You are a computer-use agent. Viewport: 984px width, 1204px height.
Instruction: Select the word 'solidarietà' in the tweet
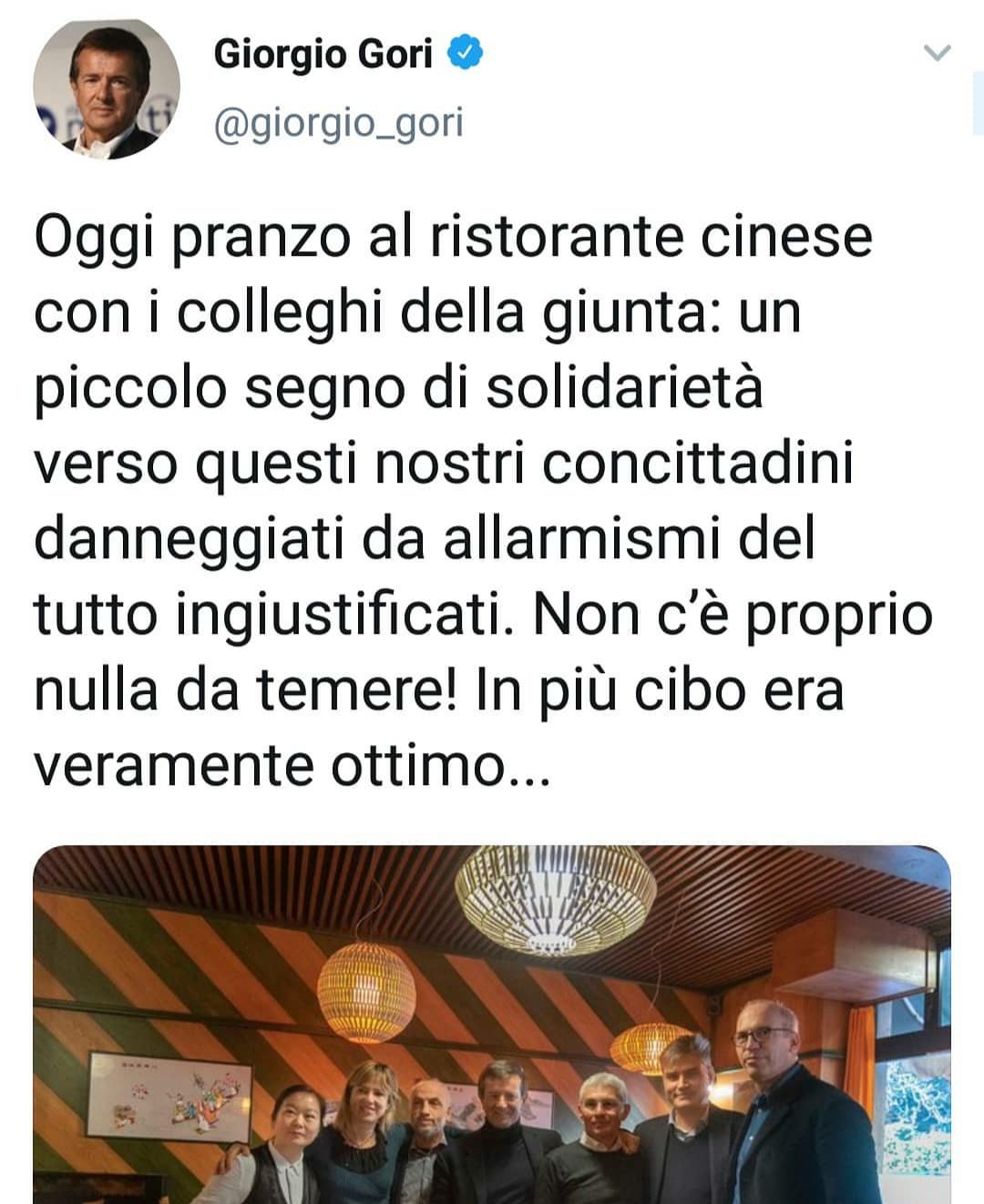pyautogui.click(x=623, y=388)
